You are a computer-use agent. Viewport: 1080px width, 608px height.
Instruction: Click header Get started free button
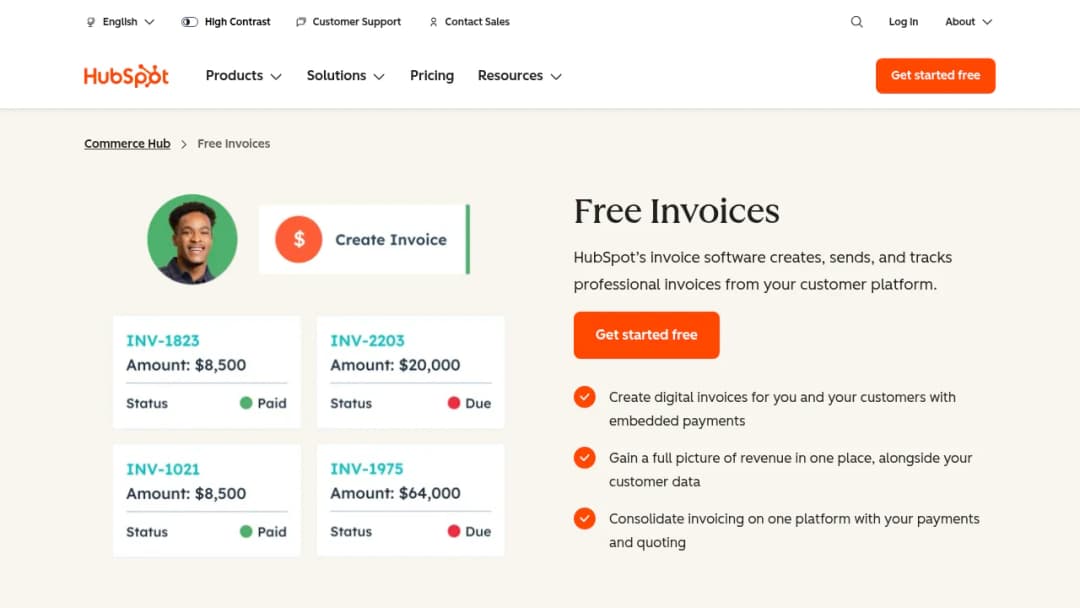(935, 76)
